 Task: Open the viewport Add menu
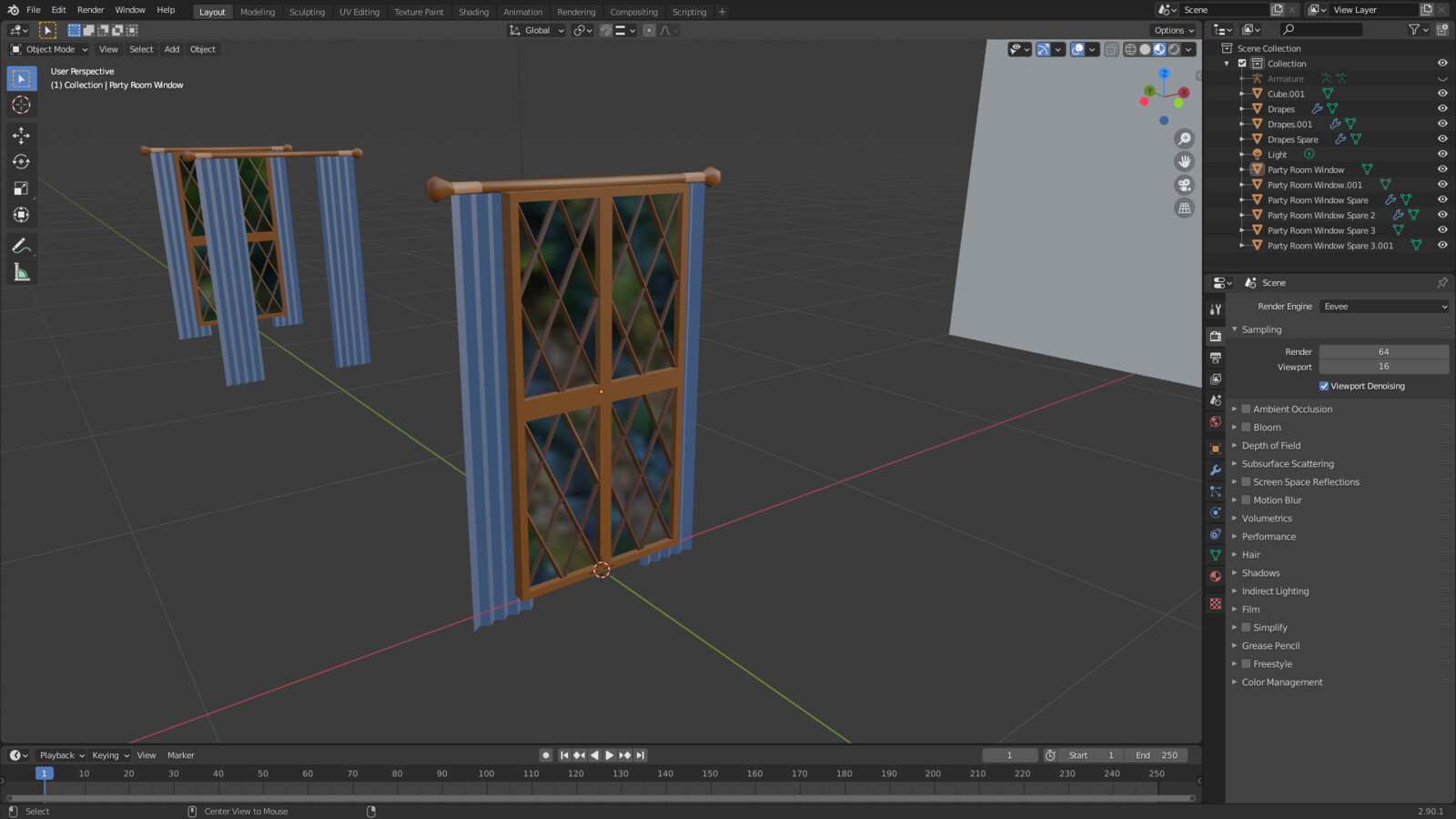coord(172,49)
